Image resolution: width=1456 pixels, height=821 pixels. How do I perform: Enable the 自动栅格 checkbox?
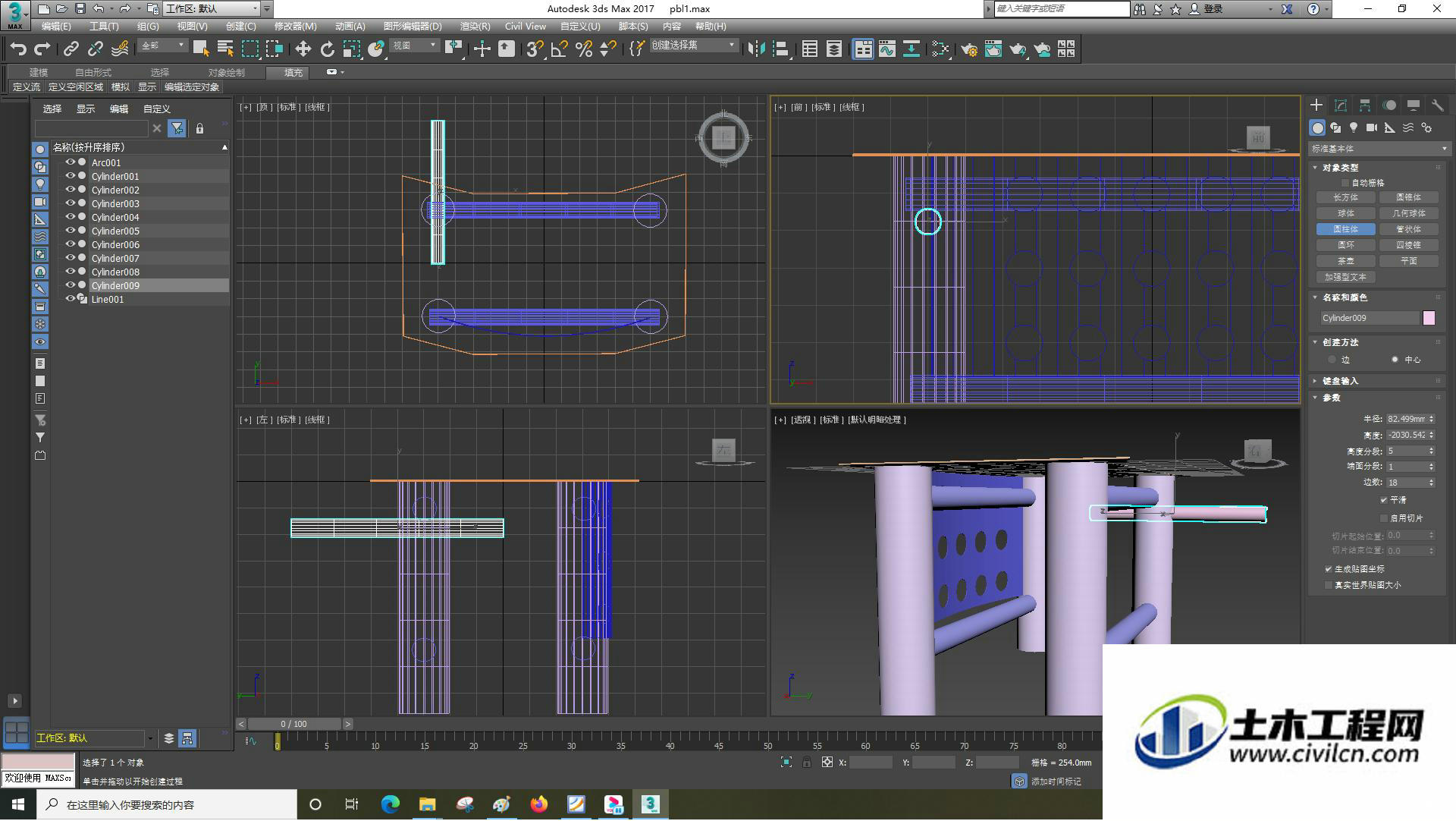pos(1345,183)
